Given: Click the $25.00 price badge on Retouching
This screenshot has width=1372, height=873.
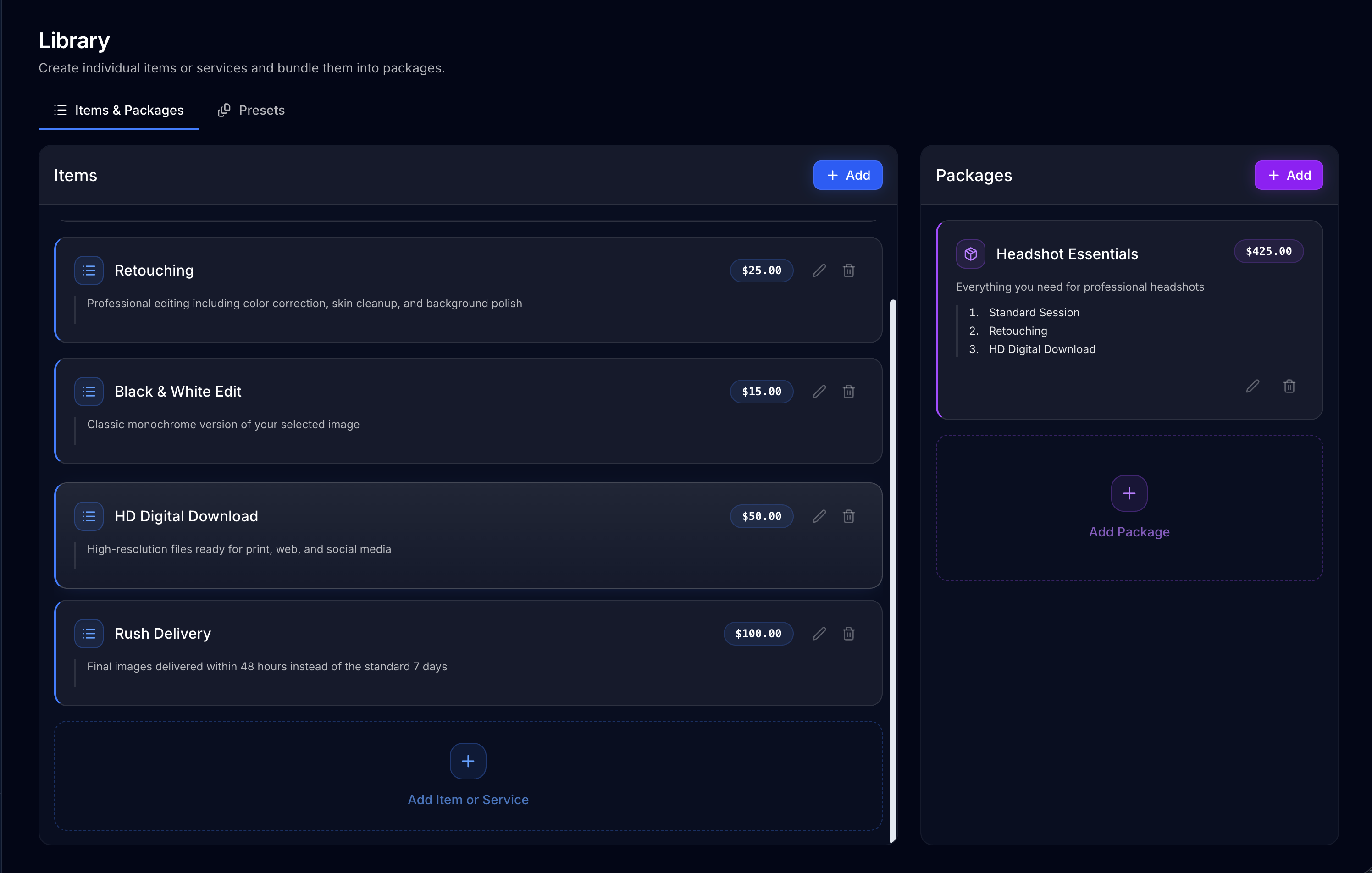Looking at the screenshot, I should (761, 270).
